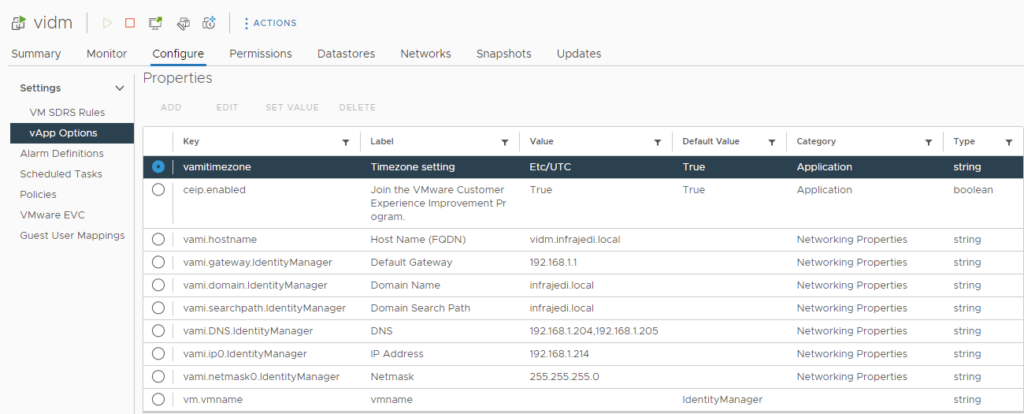Screen dimensions: 1024x414
Task: Select the vm.vmname row radio button
Action: [x=158, y=400]
